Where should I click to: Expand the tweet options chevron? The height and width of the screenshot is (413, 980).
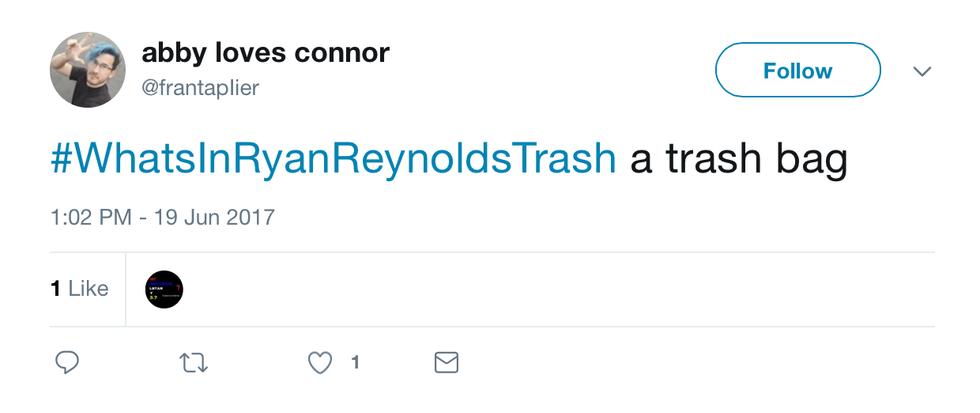click(x=922, y=72)
